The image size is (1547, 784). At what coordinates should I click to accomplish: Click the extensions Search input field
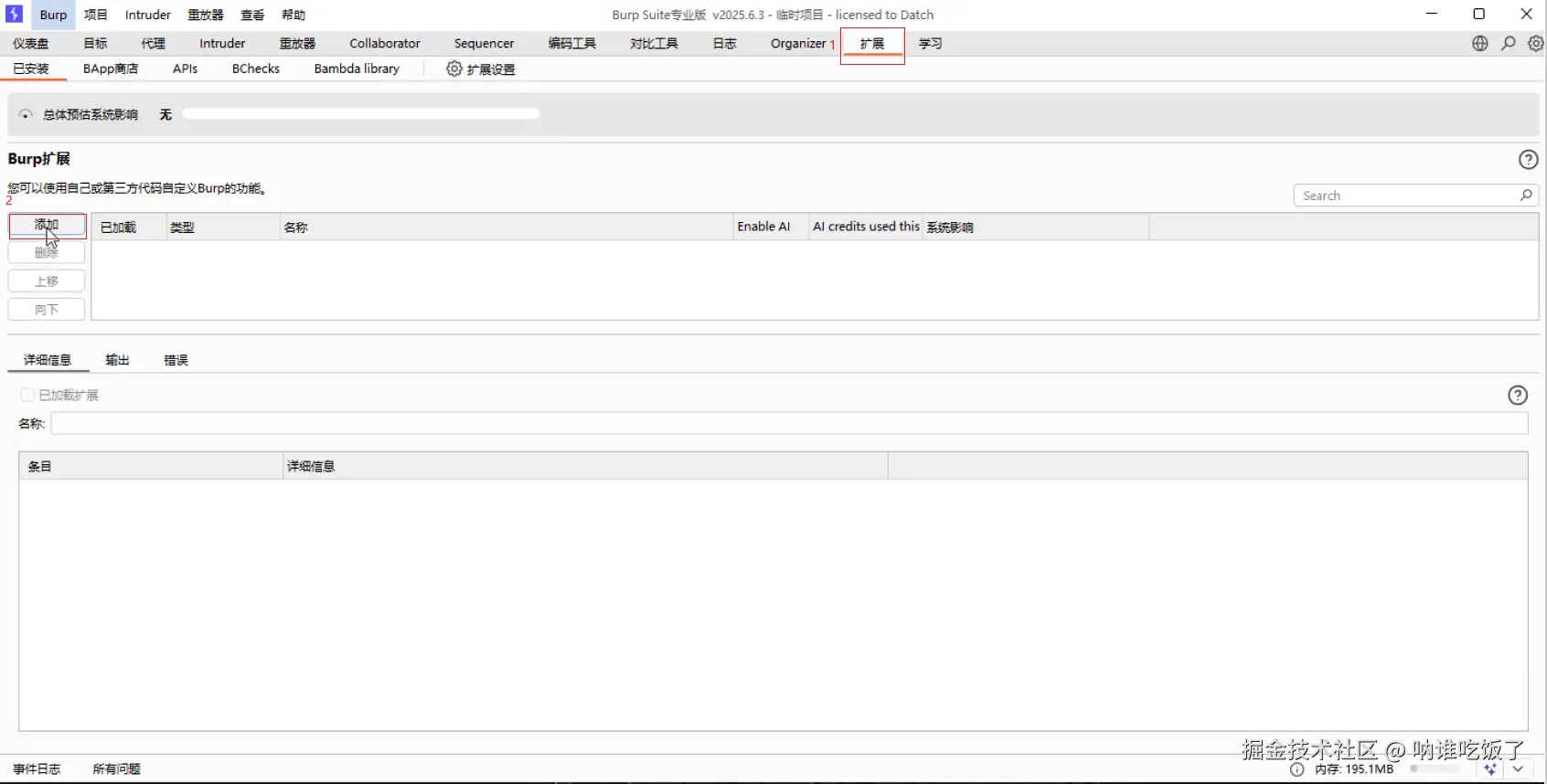pyautogui.click(x=1415, y=196)
